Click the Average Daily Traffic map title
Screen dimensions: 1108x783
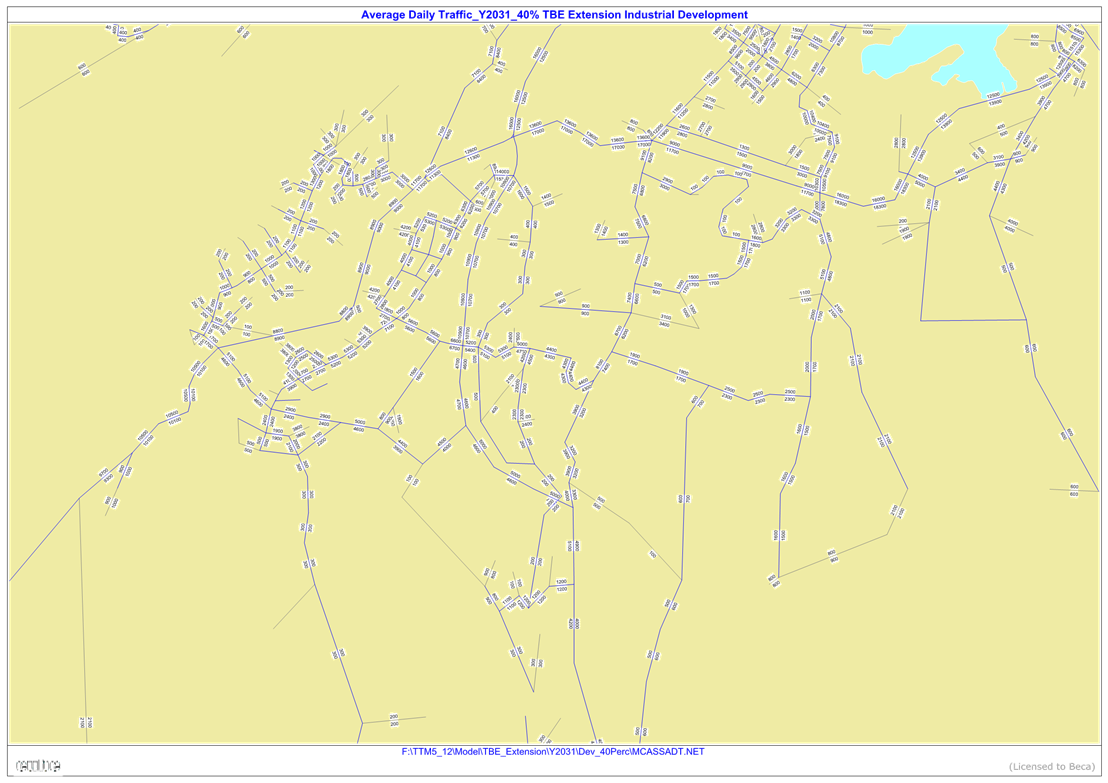[553, 15]
